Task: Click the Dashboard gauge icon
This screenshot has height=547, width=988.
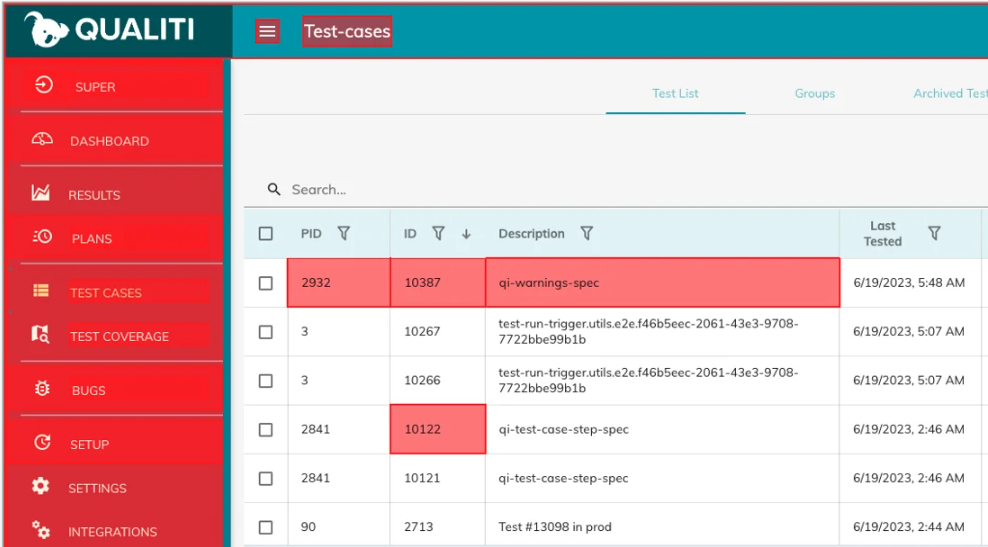Action: (x=42, y=139)
